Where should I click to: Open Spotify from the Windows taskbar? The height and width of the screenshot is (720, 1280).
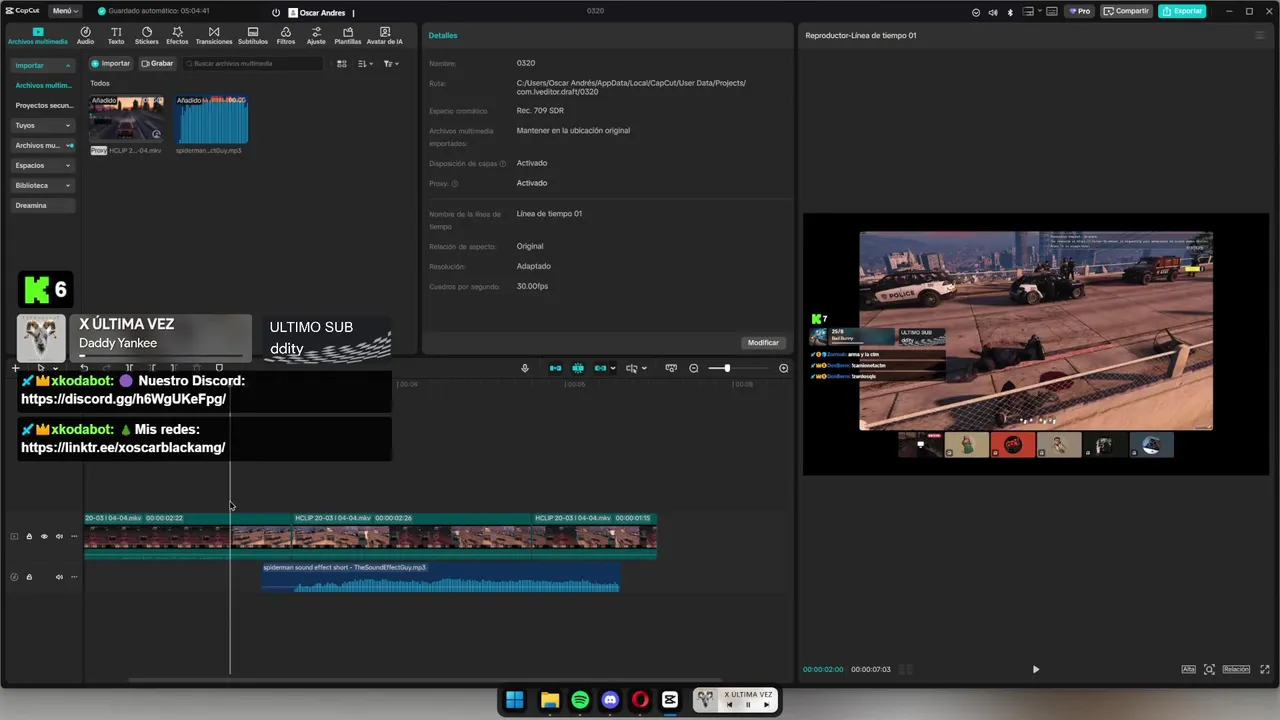coord(580,700)
